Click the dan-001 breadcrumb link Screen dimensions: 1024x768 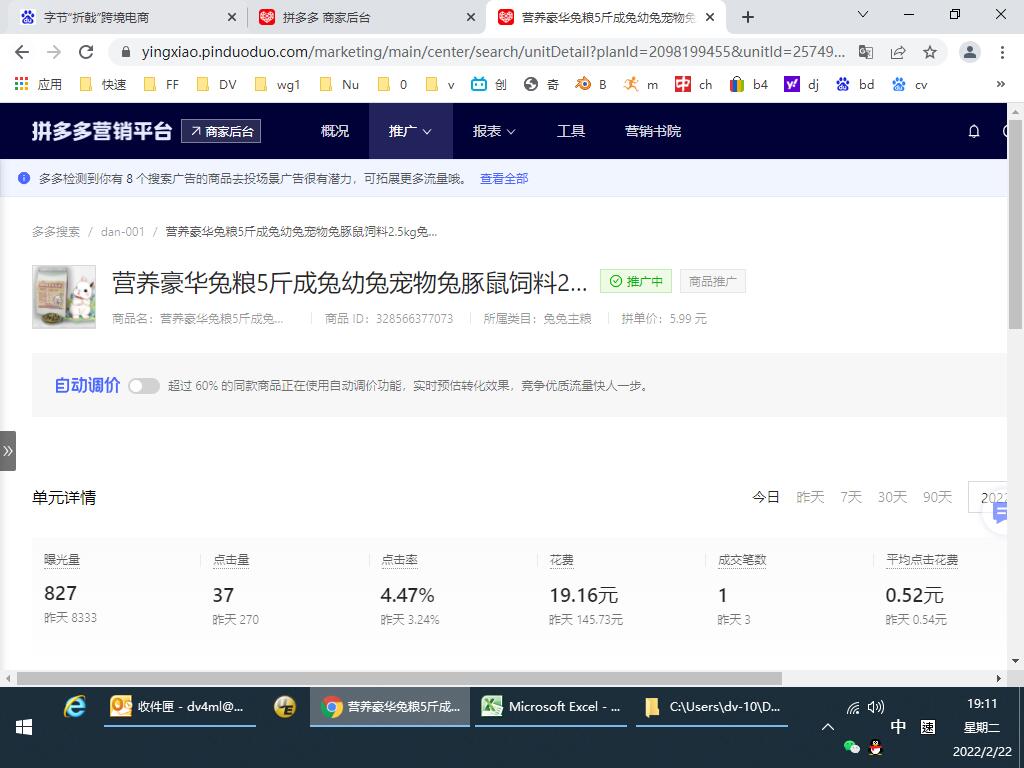[x=122, y=232]
